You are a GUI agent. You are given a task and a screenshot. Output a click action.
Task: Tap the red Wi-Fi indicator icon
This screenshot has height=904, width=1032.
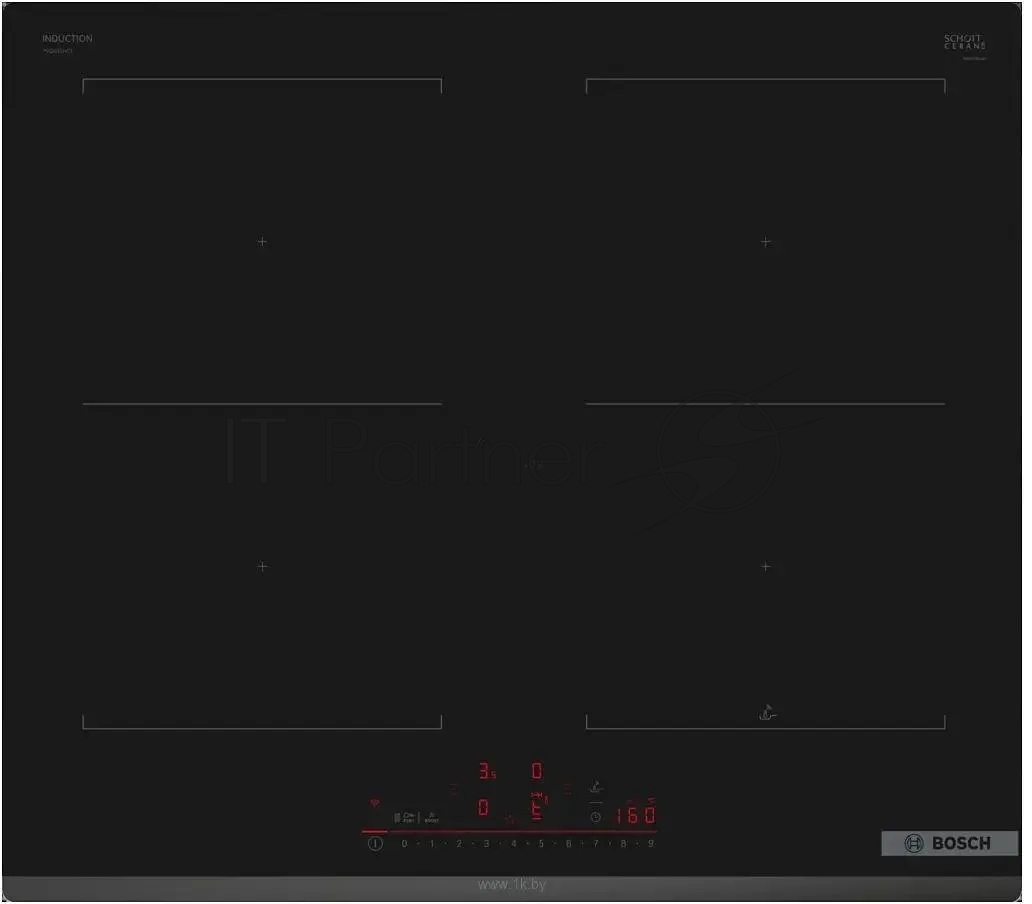click(x=376, y=803)
